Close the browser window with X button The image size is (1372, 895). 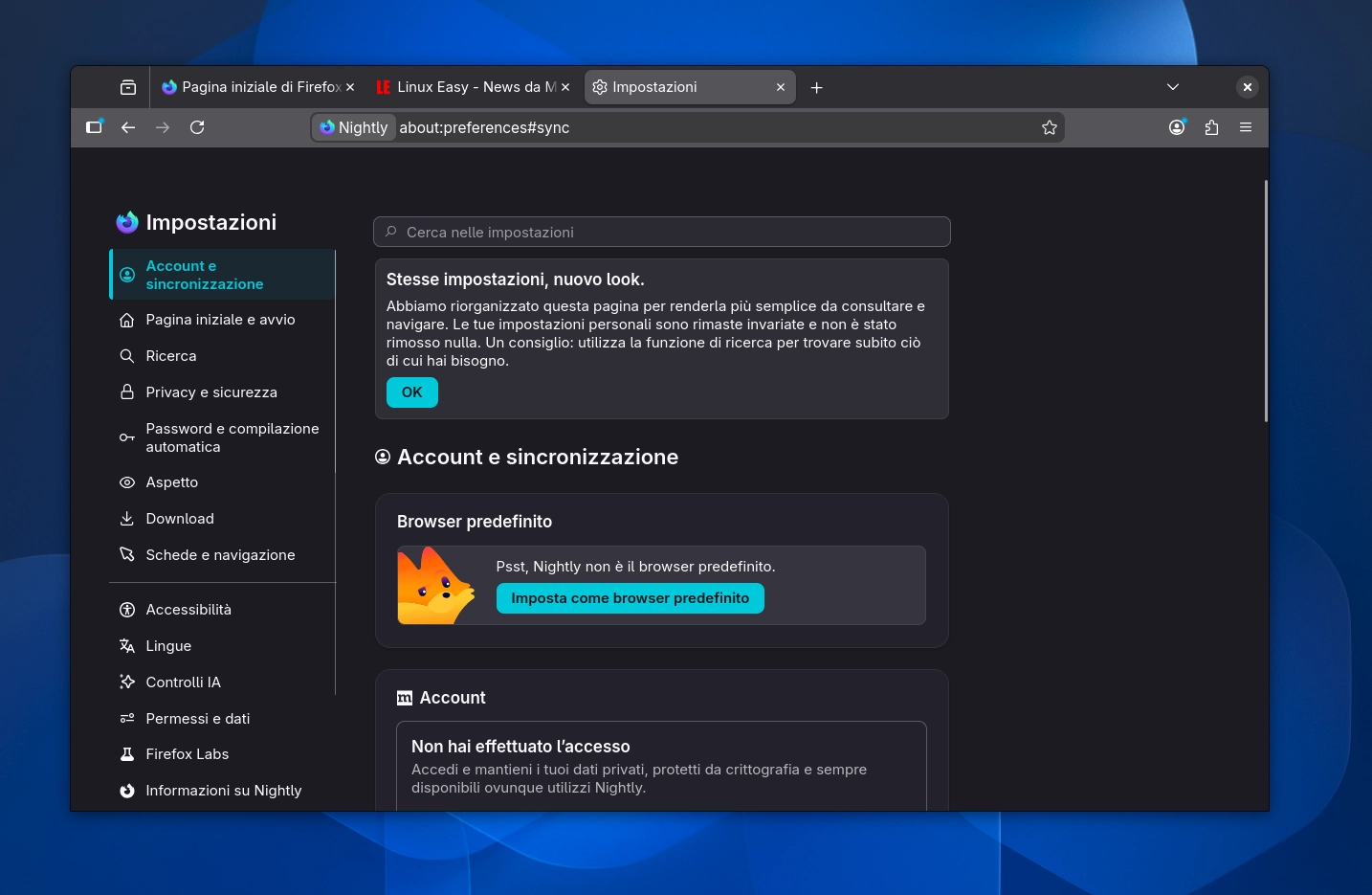coord(1247,87)
